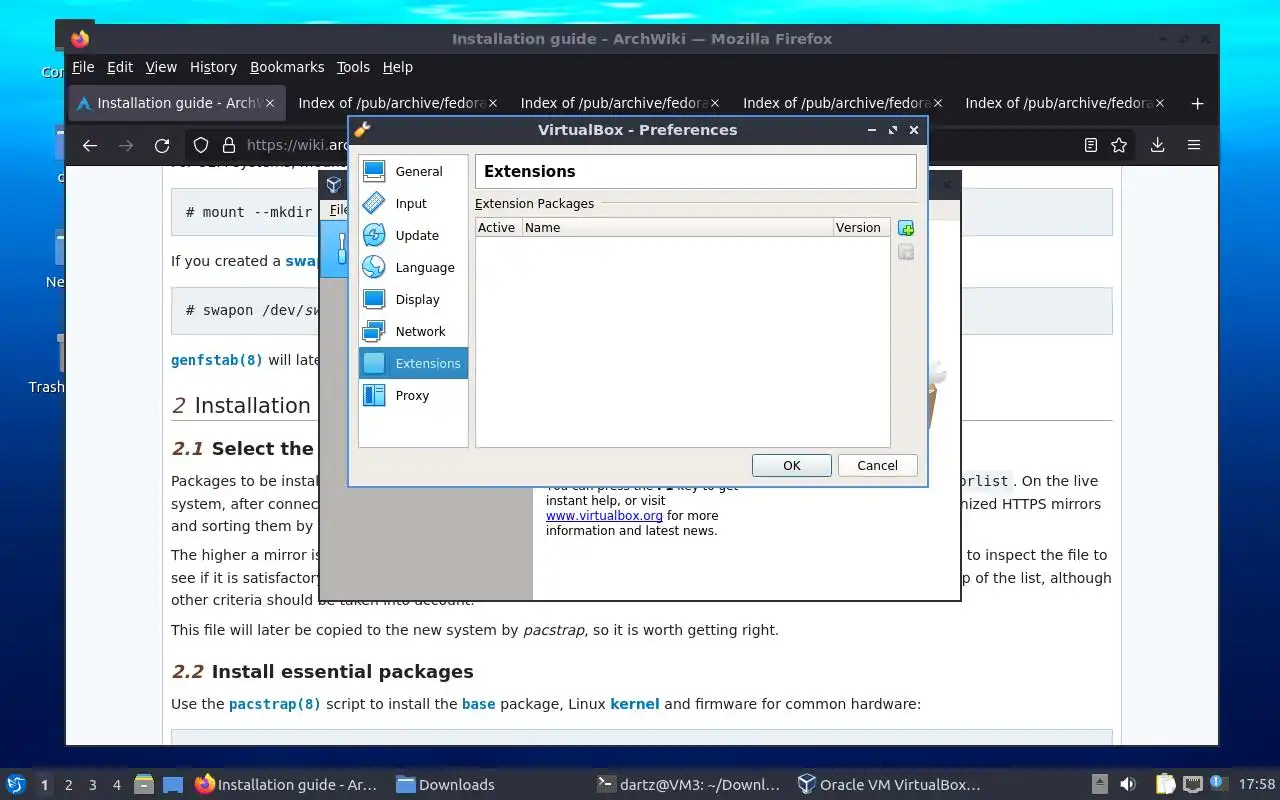Viewport: 1280px width, 800px height.
Task: Open the Language preferences section
Action: point(413,267)
